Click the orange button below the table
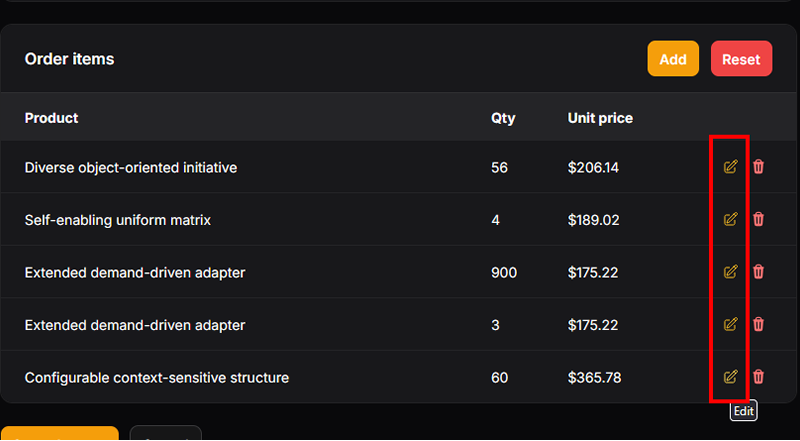 click(60, 434)
